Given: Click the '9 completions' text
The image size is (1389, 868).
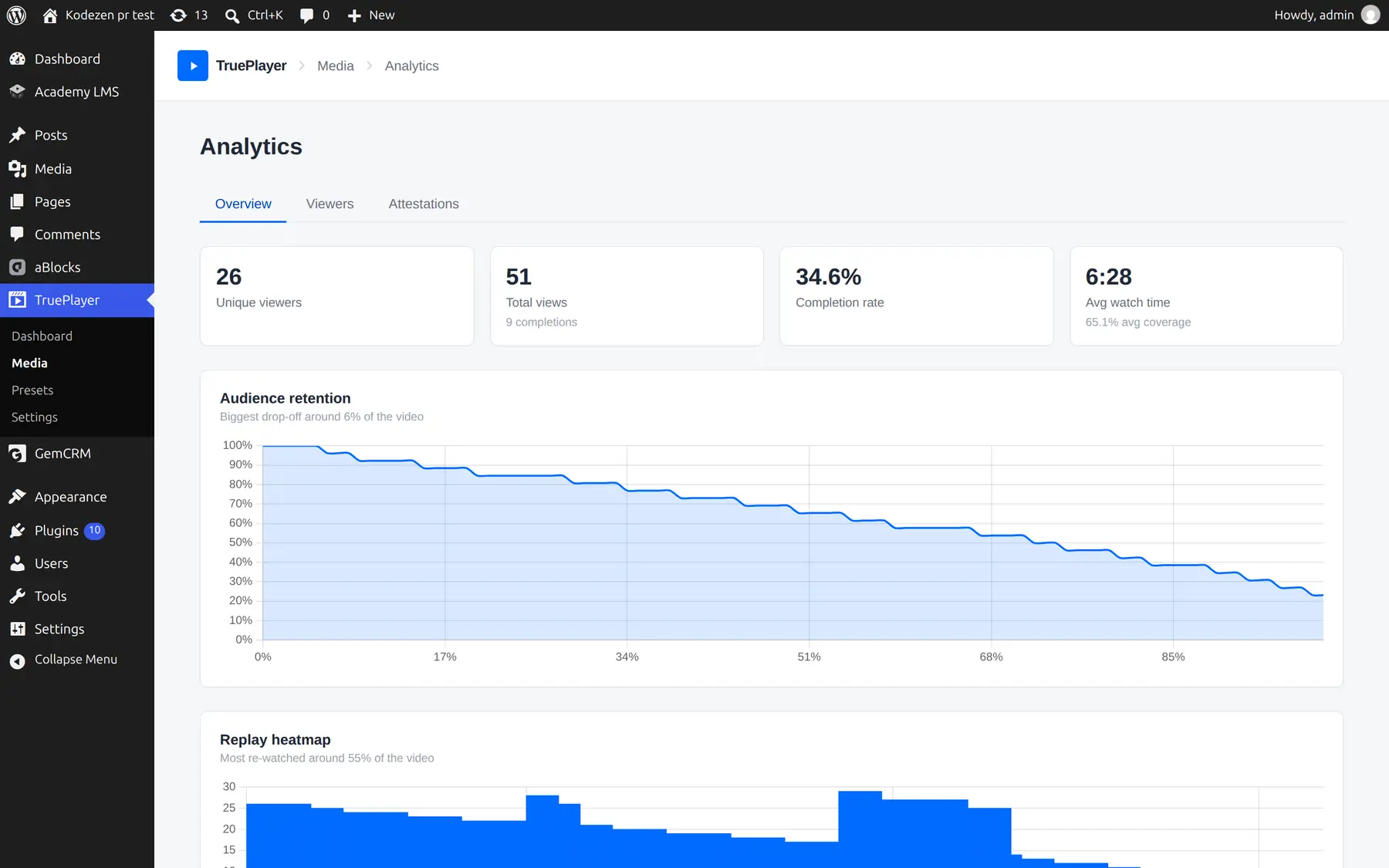Looking at the screenshot, I should point(542,322).
